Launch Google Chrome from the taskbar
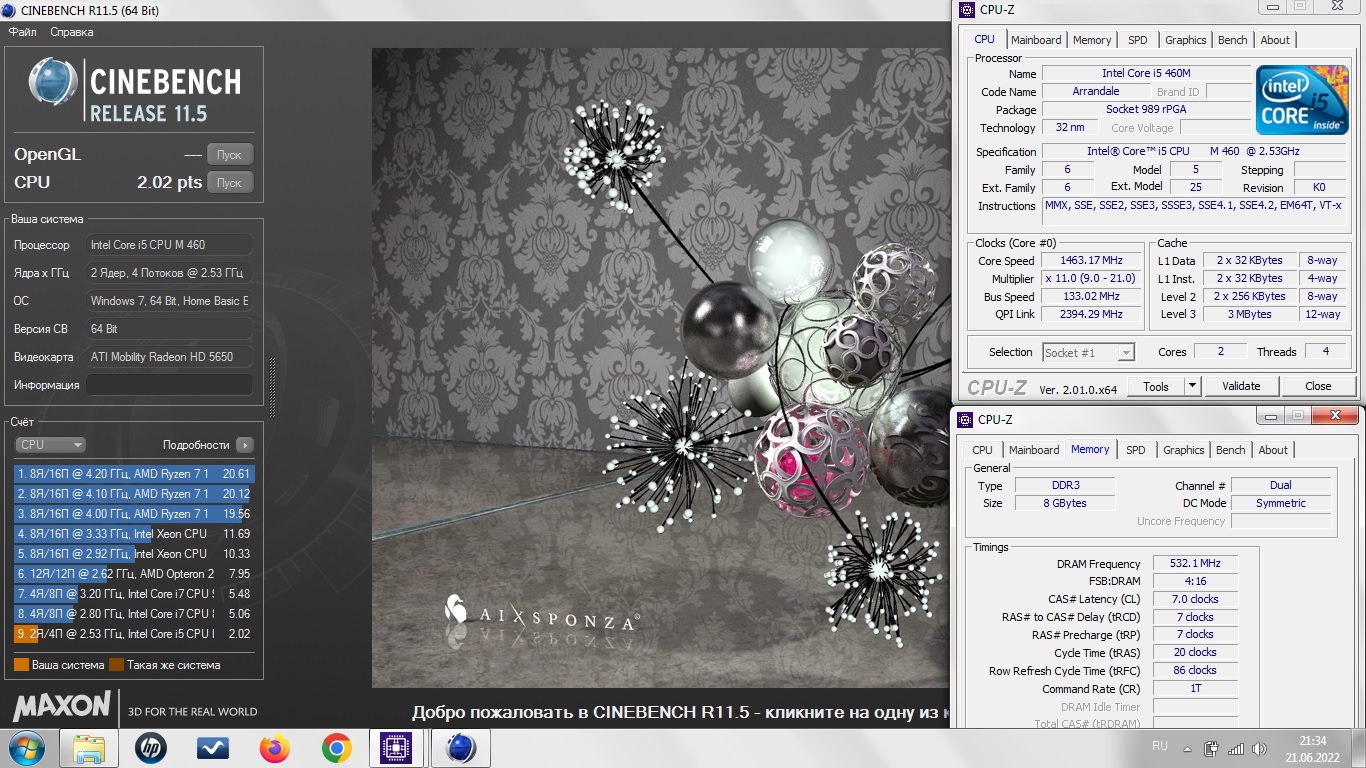 (336, 748)
